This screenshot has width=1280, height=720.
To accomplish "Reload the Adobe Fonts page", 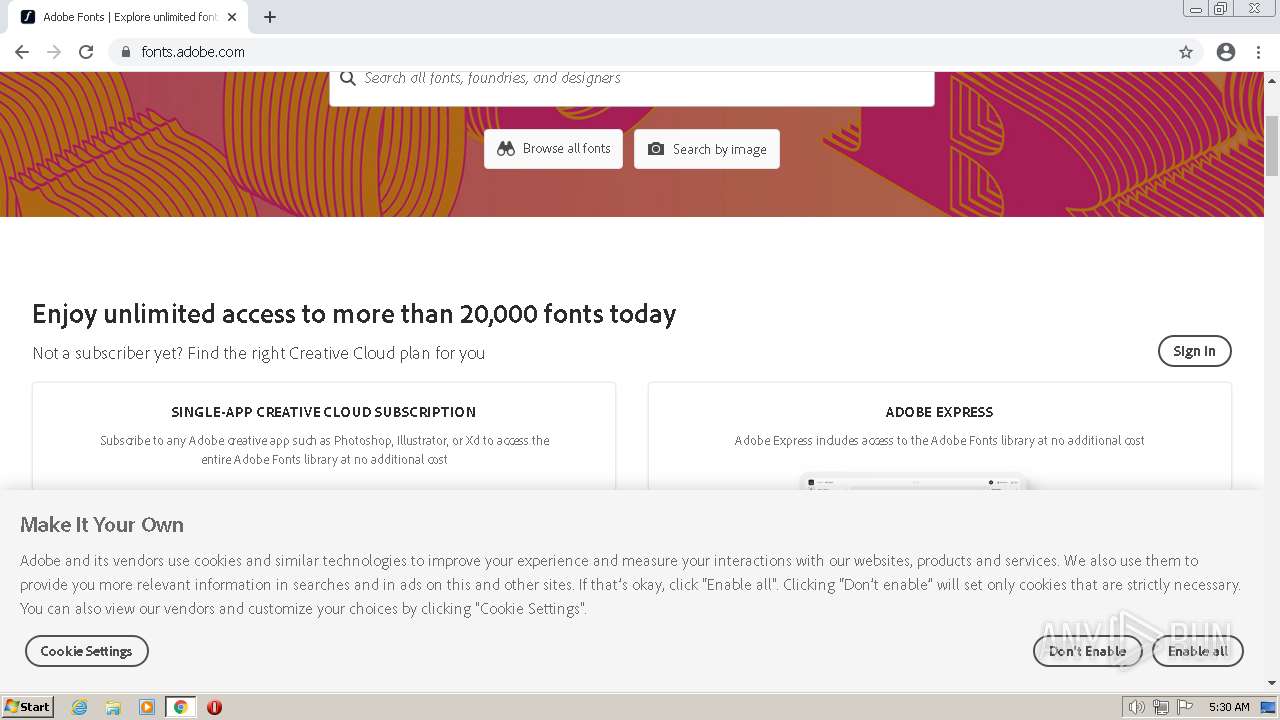I will (x=86, y=52).
